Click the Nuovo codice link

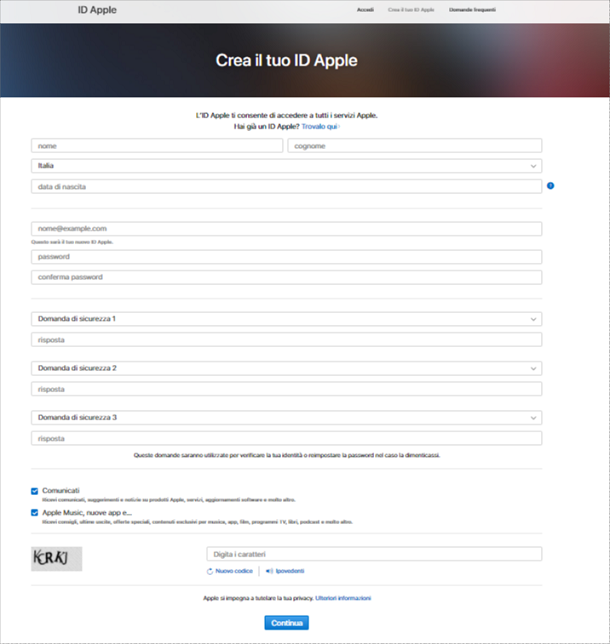coord(234,571)
